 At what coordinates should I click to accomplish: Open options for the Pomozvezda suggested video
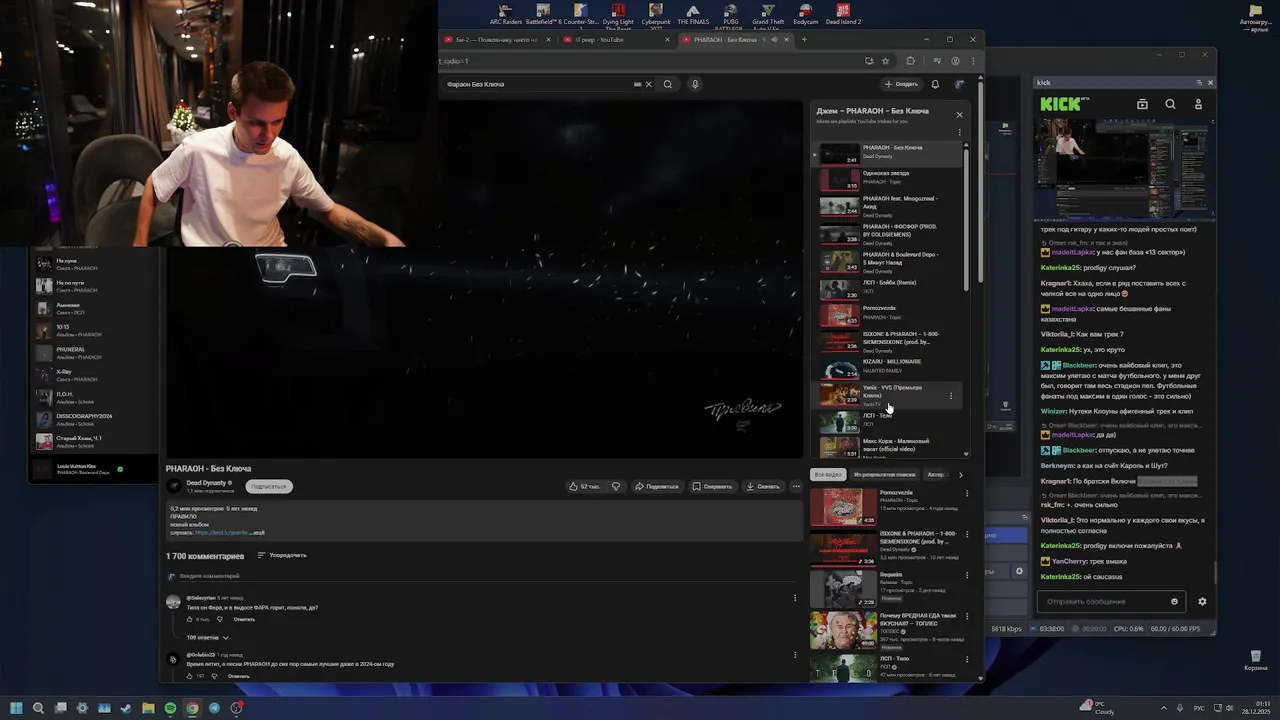(x=966, y=493)
